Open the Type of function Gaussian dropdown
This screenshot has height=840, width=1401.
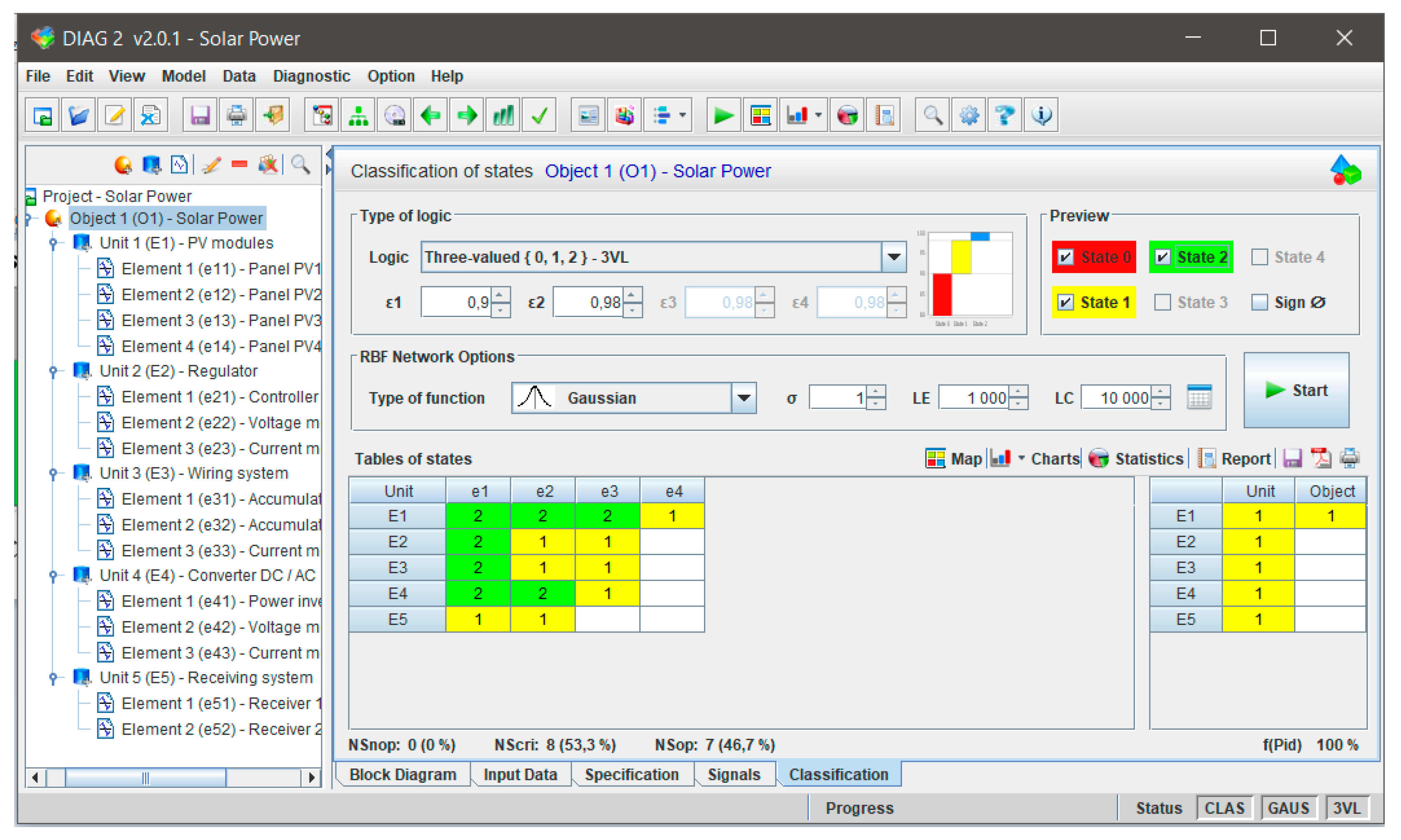click(x=744, y=398)
